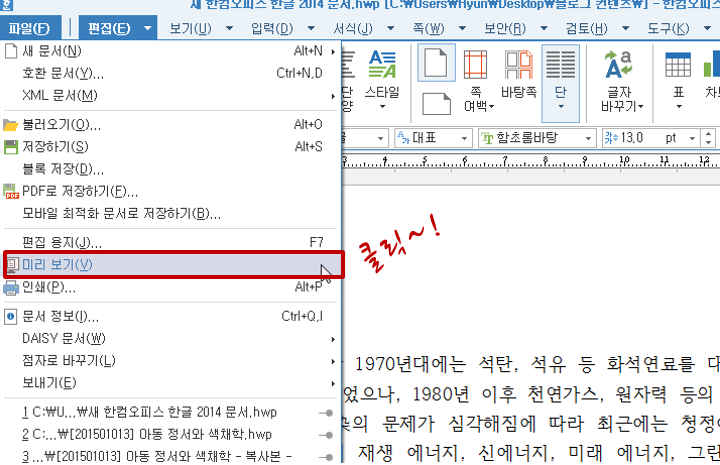The image size is (720, 465).
Task: Open the 파일(F) menu tab
Action: (30, 28)
